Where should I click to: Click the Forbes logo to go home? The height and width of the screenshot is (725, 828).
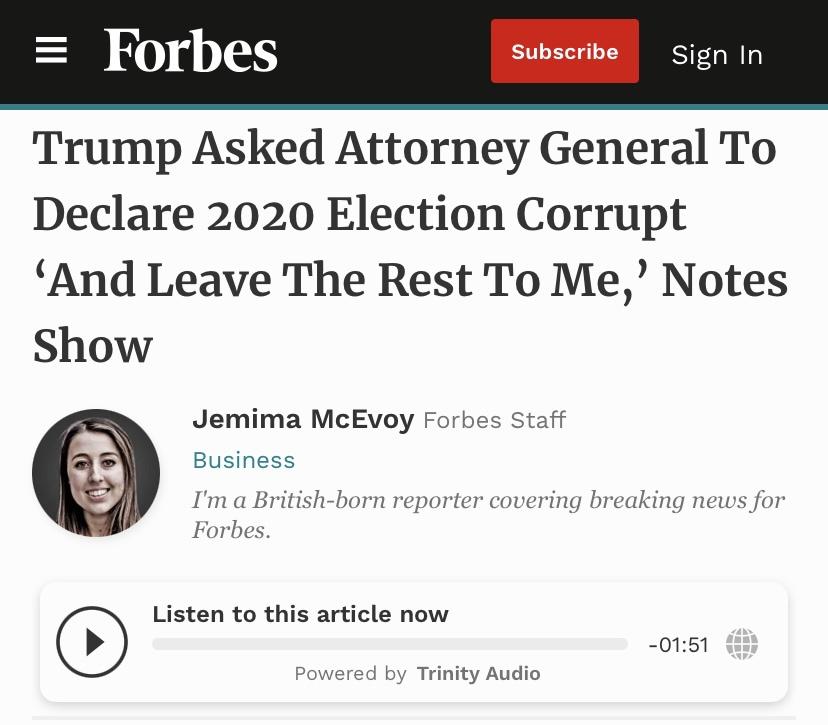click(x=190, y=51)
